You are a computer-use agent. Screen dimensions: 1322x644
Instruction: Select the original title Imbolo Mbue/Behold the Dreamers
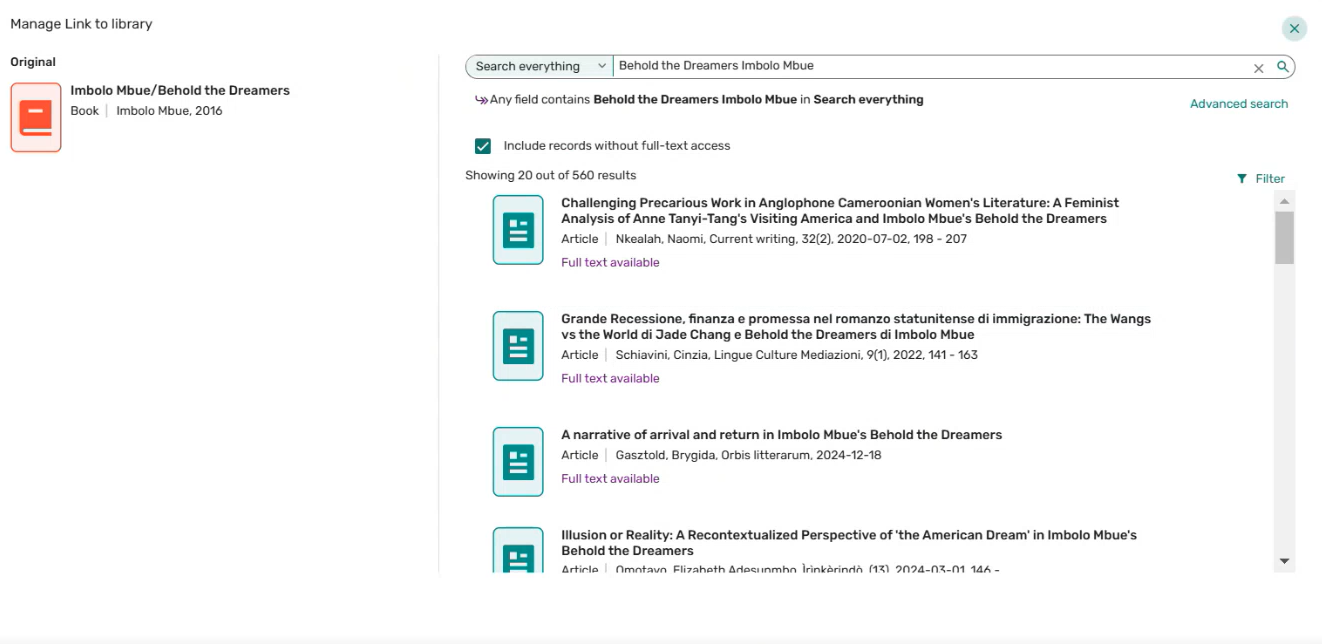tap(180, 91)
